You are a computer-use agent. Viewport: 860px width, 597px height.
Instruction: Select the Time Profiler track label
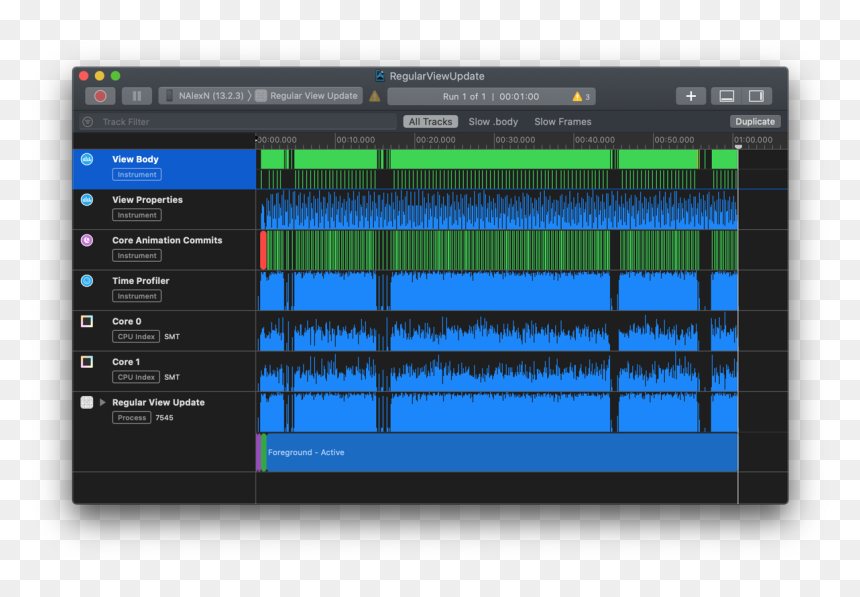point(140,281)
